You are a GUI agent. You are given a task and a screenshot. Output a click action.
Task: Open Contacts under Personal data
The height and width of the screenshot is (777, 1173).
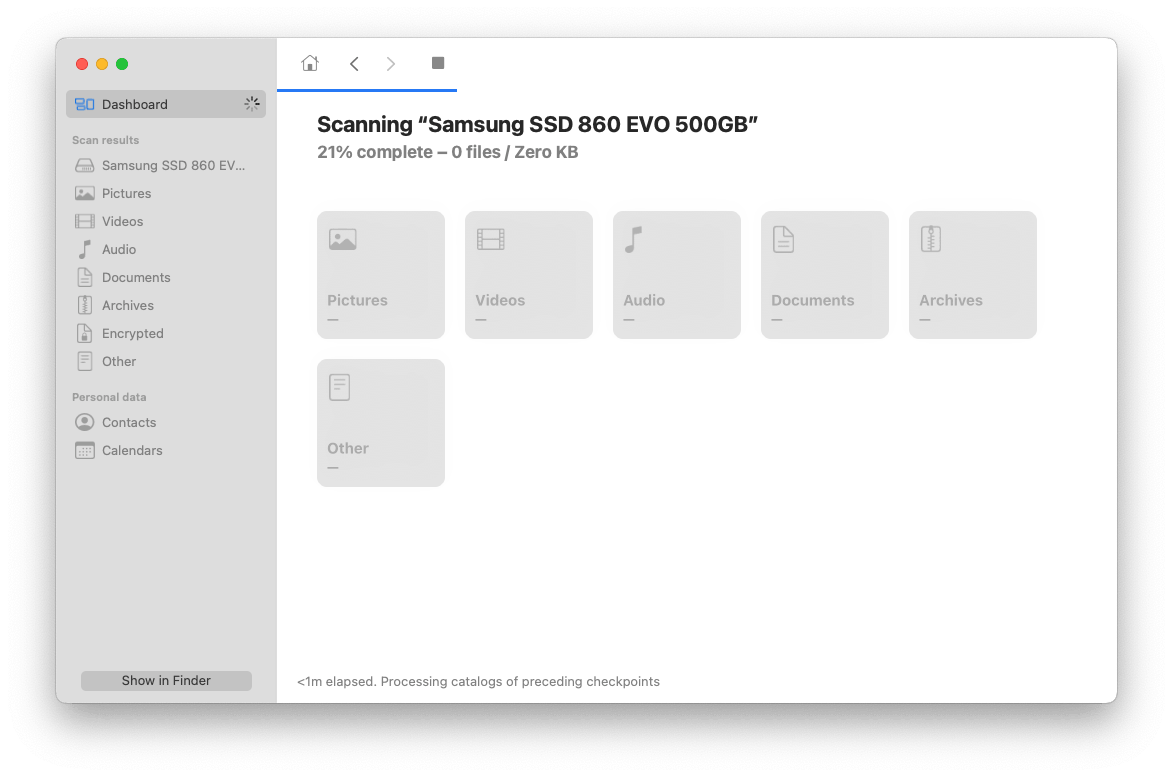coord(166,423)
